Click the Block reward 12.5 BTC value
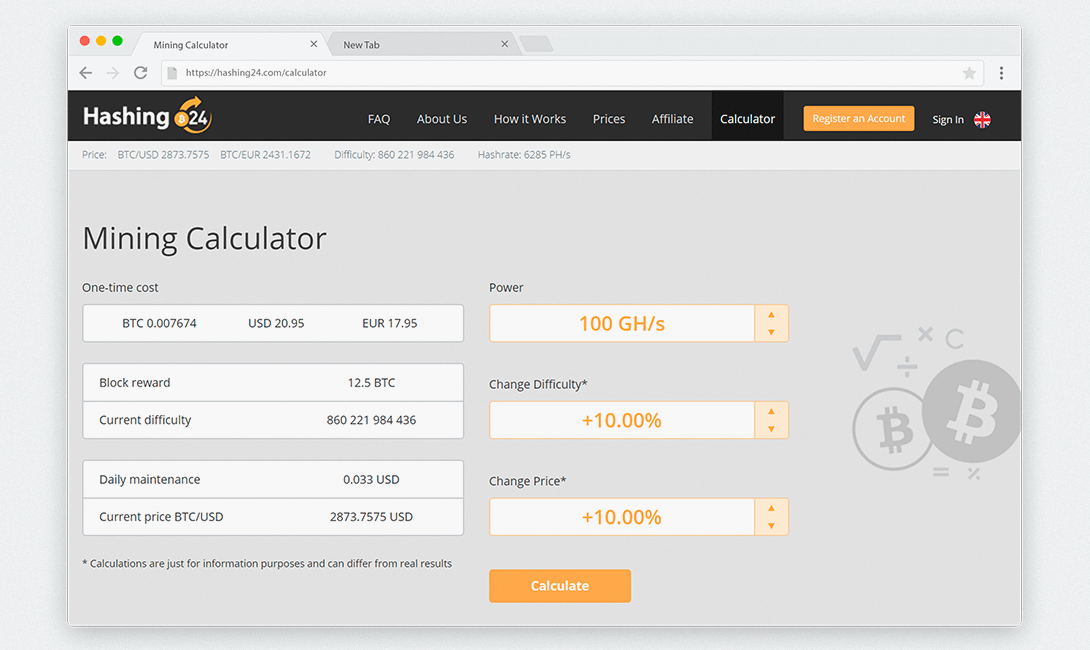Viewport: 1090px width, 650px height. 371,383
